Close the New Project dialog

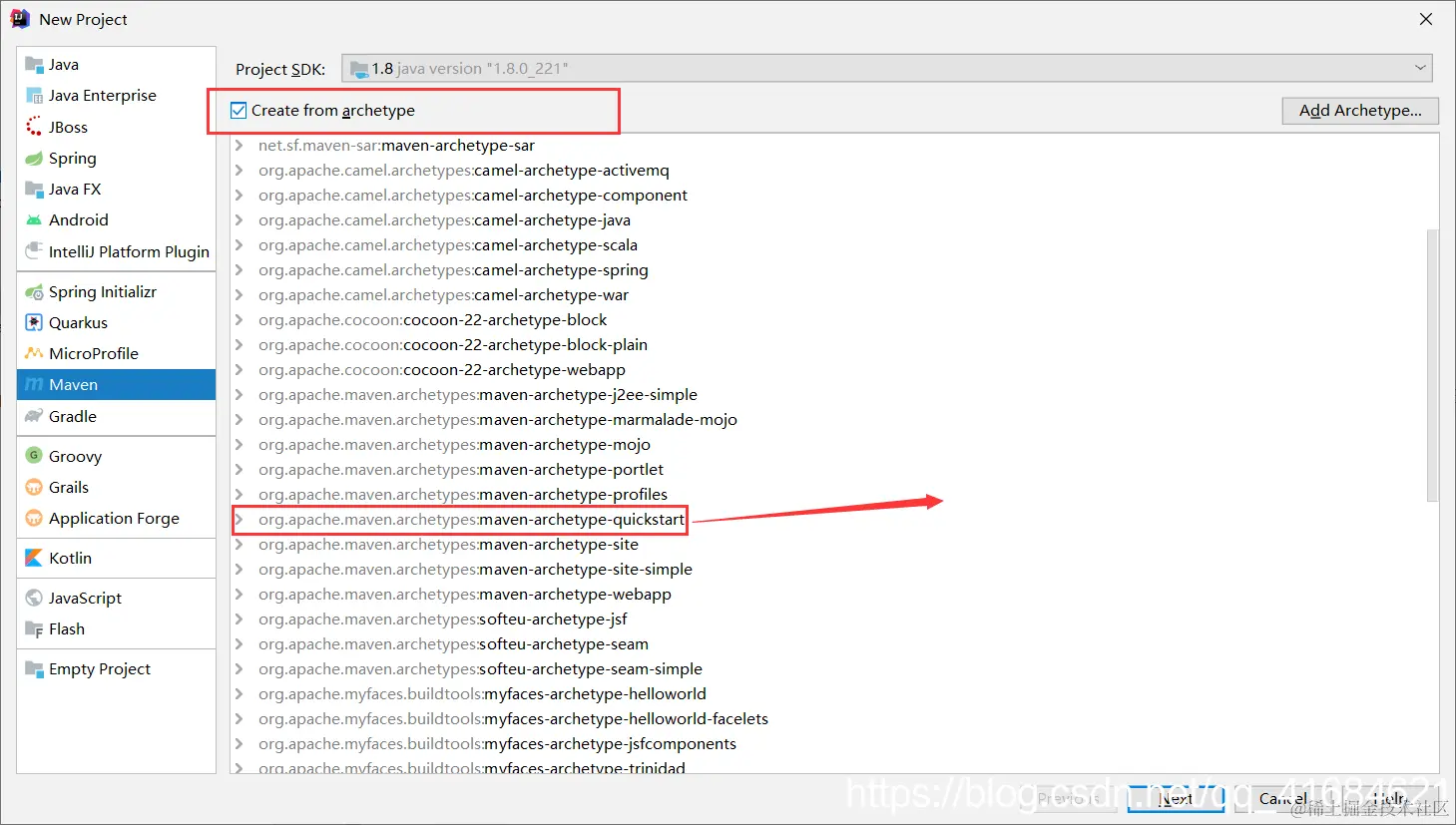click(x=1426, y=19)
